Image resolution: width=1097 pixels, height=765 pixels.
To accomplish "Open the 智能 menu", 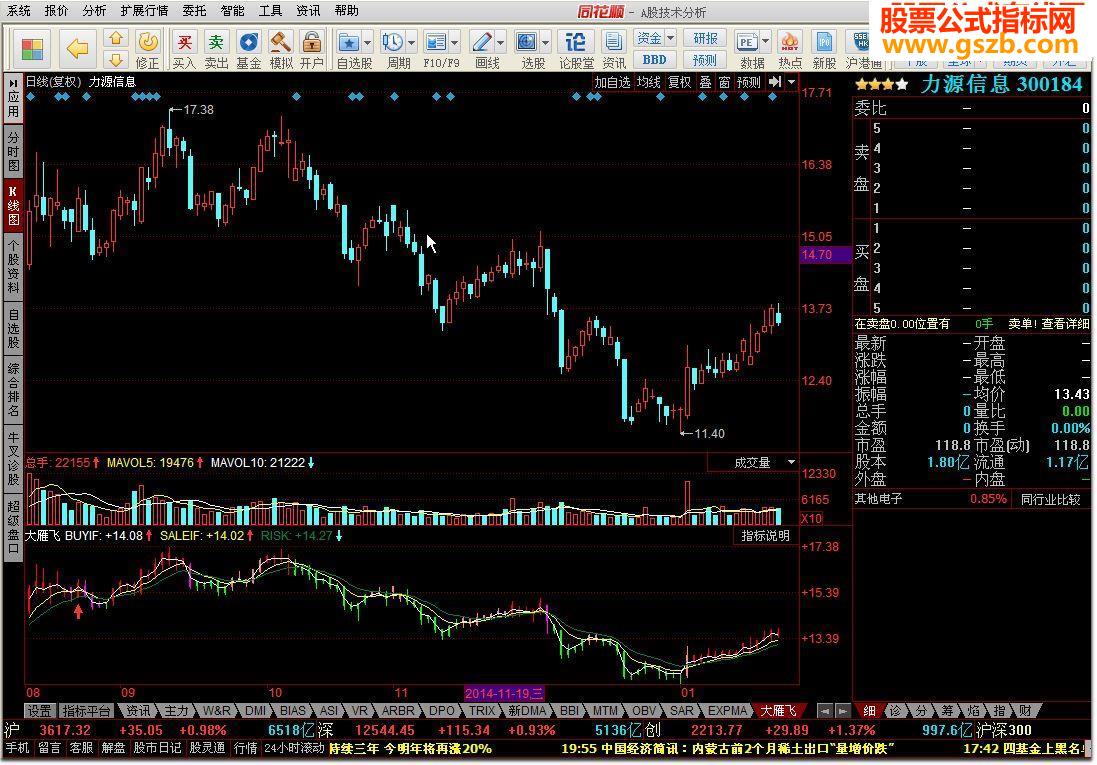I will pos(232,10).
